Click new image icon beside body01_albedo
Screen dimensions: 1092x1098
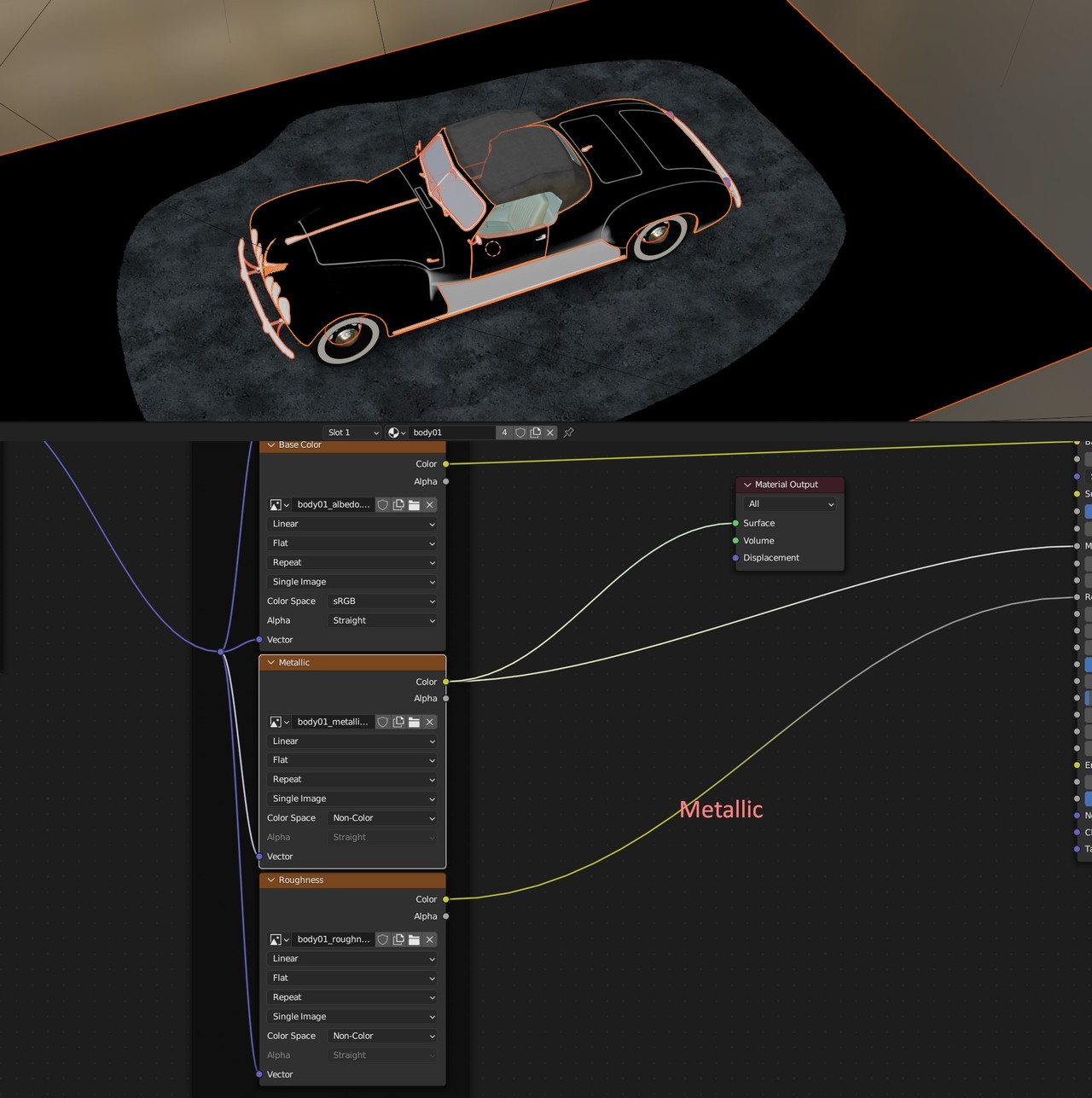coord(398,505)
